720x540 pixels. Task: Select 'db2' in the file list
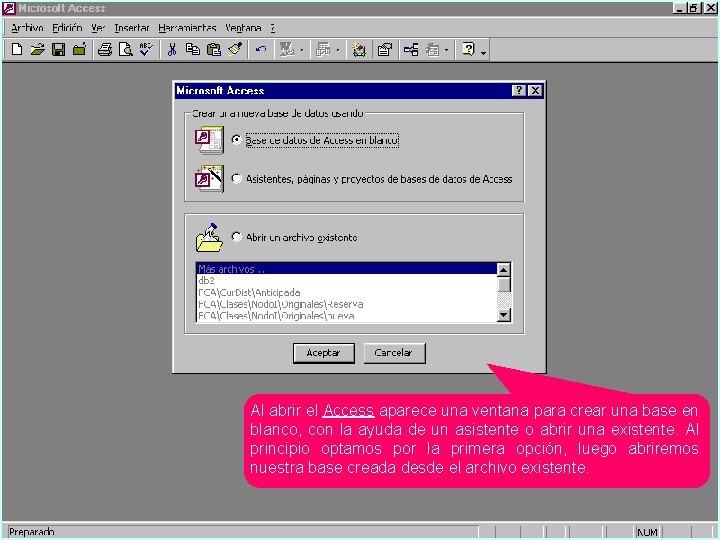click(347, 280)
